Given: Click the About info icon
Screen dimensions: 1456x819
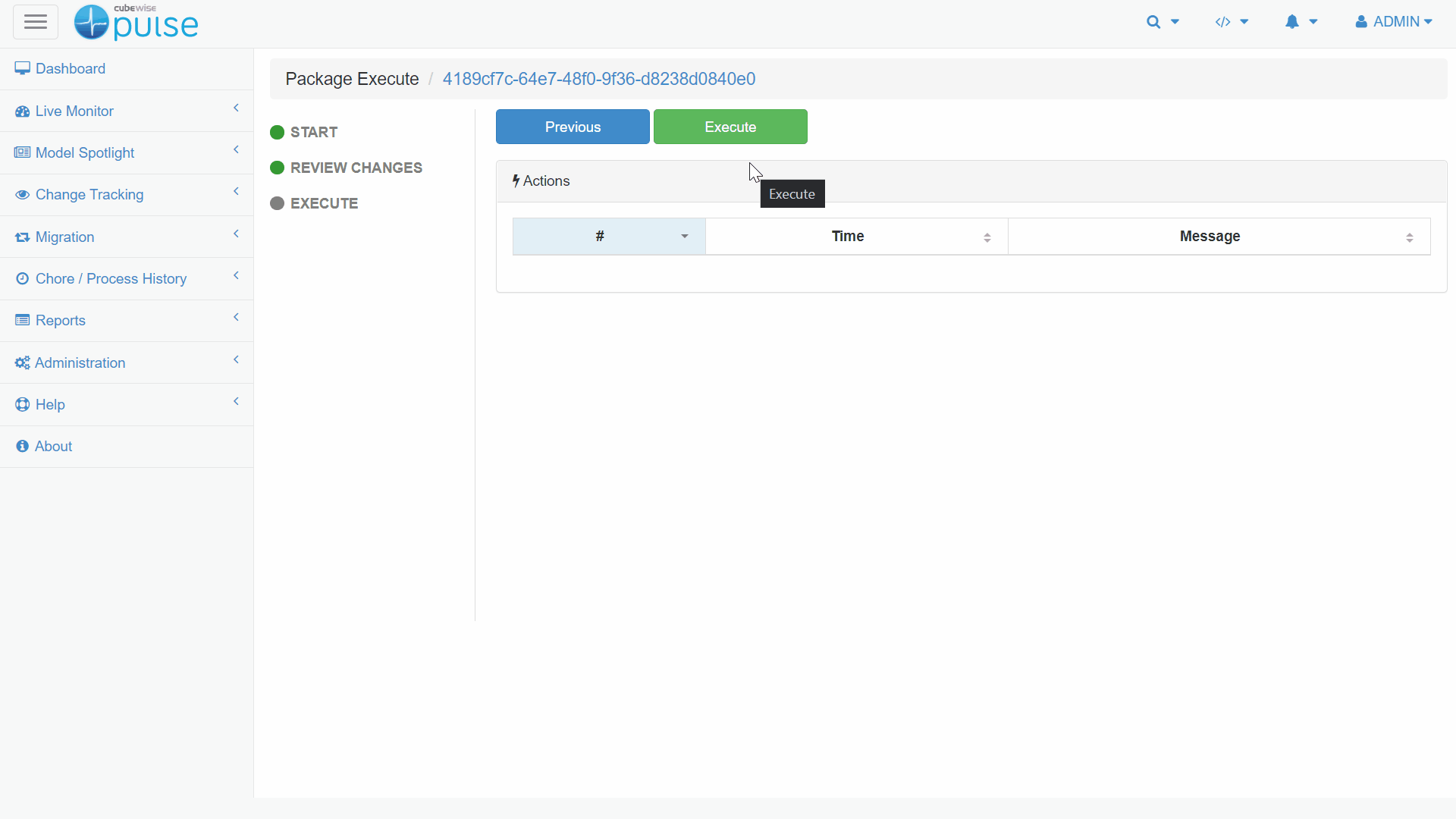Looking at the screenshot, I should tap(22, 447).
